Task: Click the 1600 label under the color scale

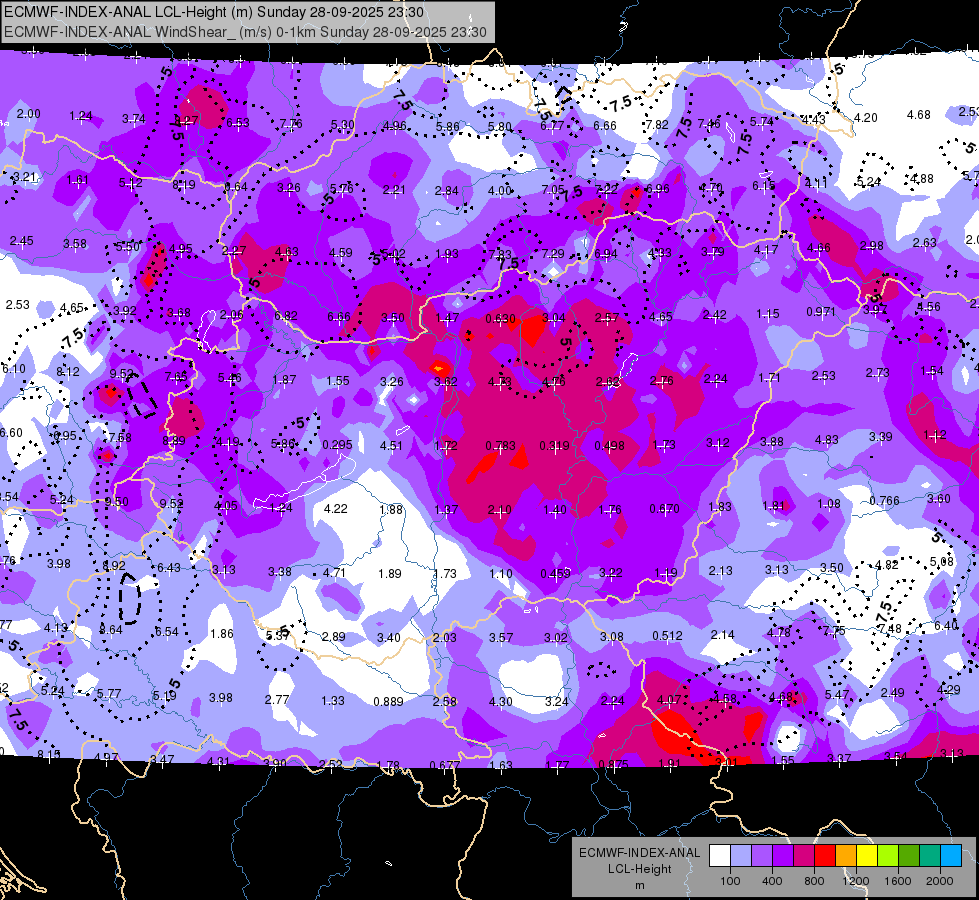Action: coord(897,881)
